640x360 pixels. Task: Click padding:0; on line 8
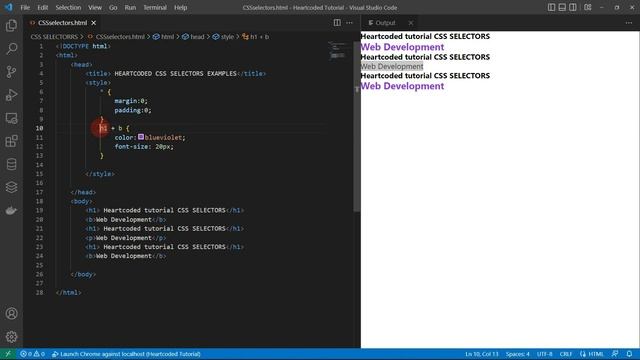(133, 110)
